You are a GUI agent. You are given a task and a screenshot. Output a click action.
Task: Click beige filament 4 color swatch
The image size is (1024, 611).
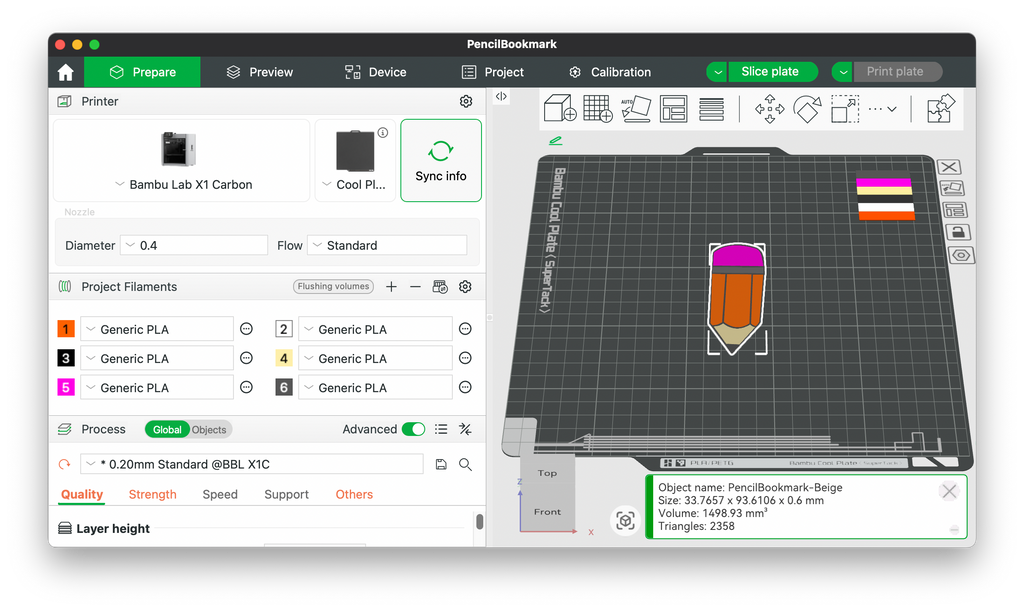click(x=283, y=358)
